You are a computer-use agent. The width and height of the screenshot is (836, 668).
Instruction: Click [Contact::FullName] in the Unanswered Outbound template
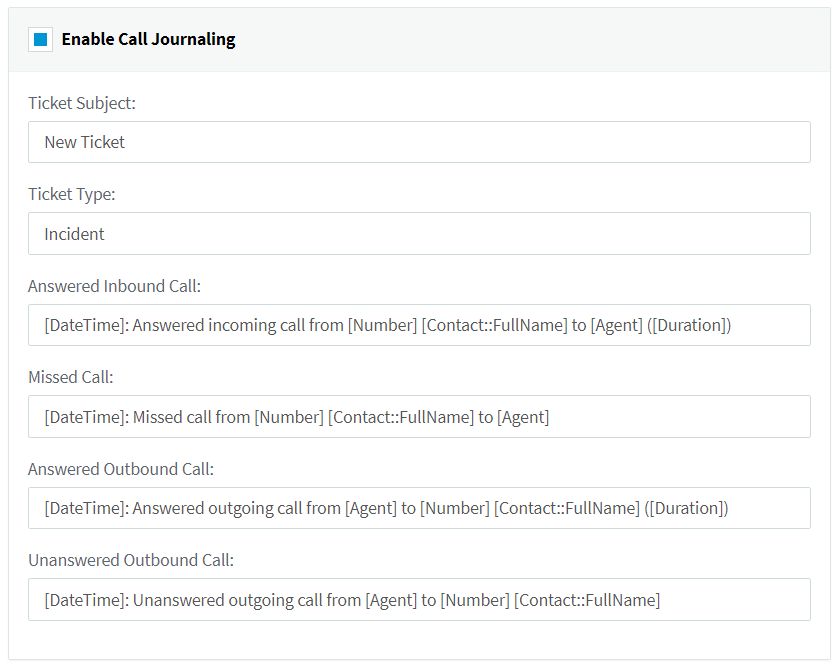tap(587, 600)
